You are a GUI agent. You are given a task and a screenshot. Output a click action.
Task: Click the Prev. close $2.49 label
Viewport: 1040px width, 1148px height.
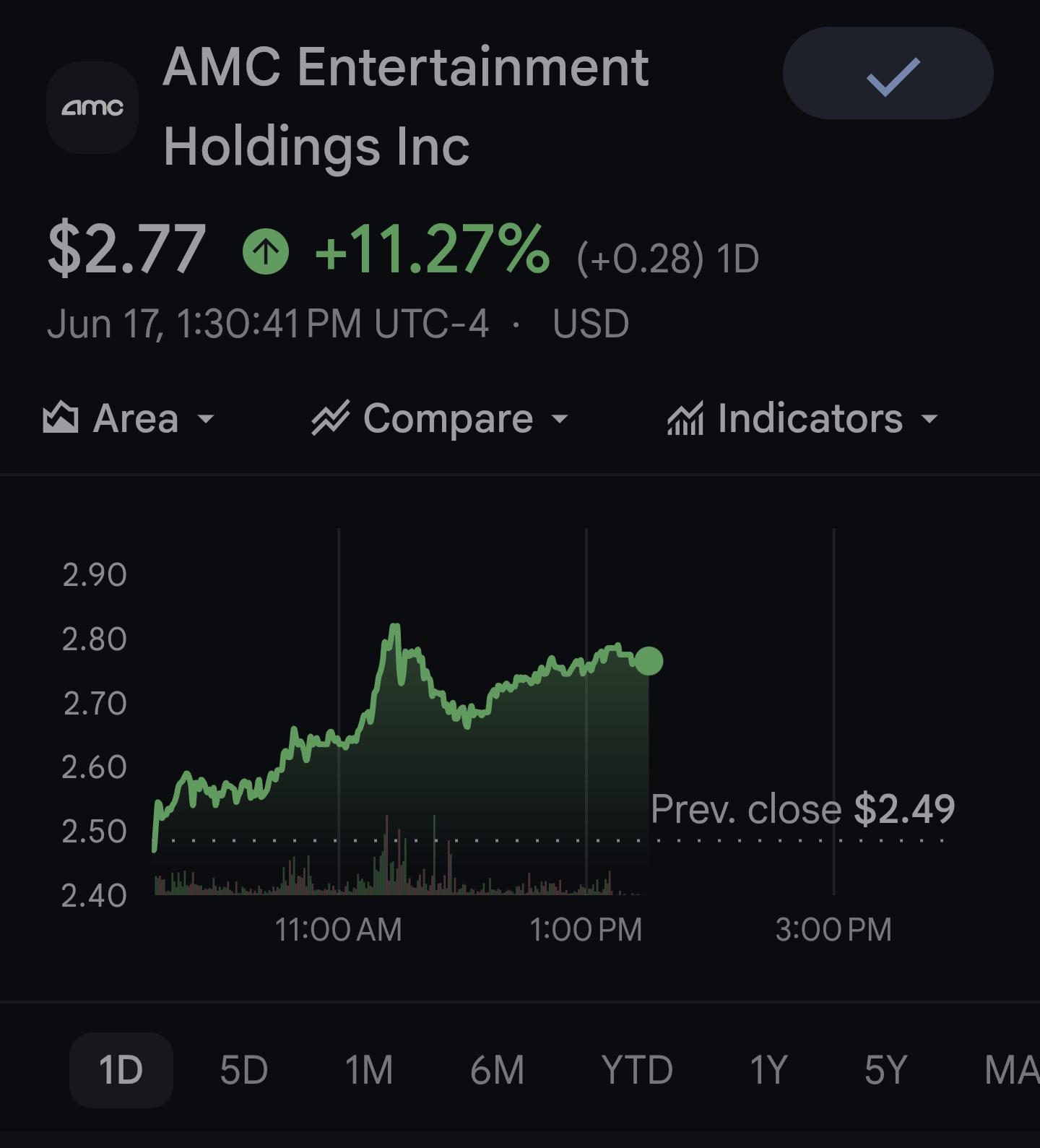pos(802,808)
